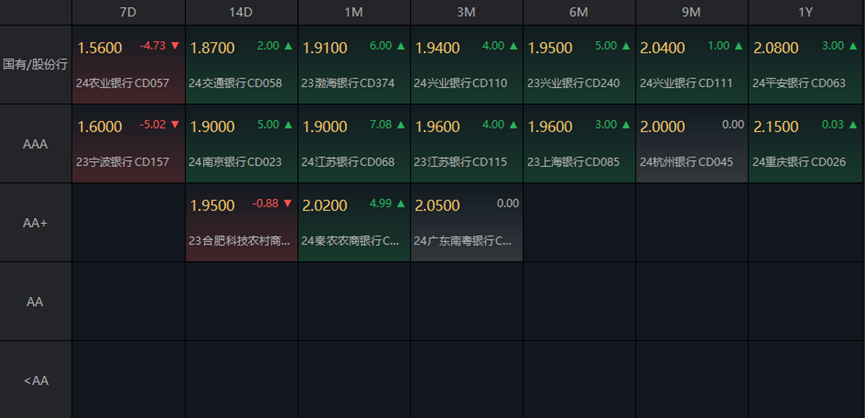Open the 24兴业银行CD110 cell
The height and width of the screenshot is (418, 865).
pos(467,65)
